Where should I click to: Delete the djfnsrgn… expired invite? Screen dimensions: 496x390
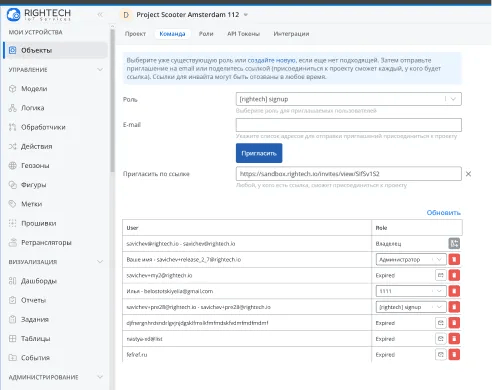[x=454, y=323]
